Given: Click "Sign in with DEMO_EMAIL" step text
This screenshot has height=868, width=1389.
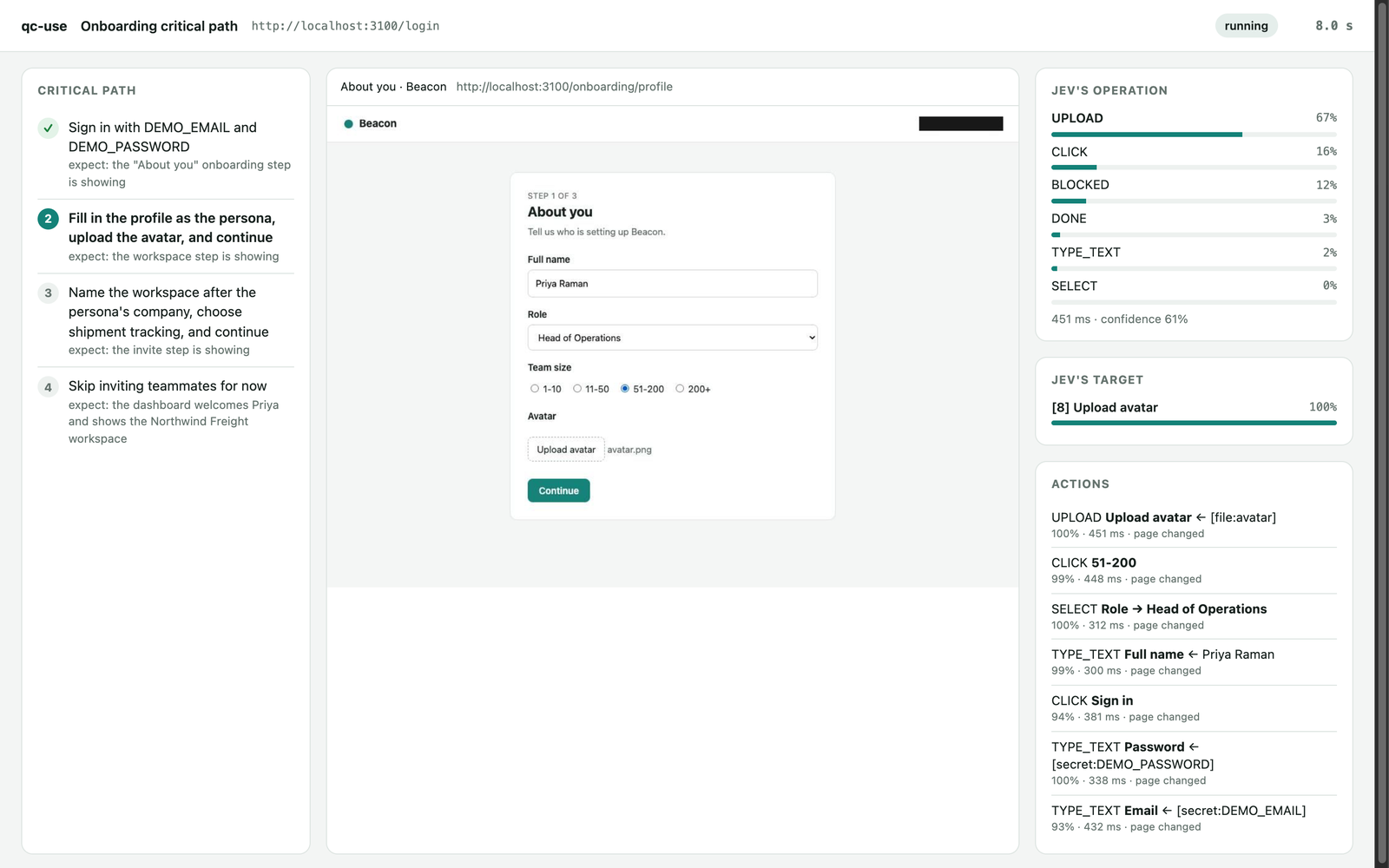Looking at the screenshot, I should pos(162,137).
